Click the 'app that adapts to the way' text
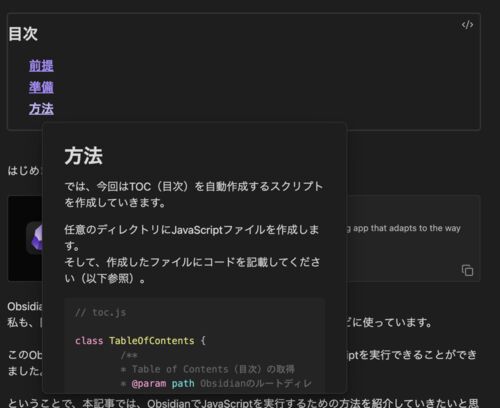The height and width of the screenshot is (408, 500). tap(407, 228)
